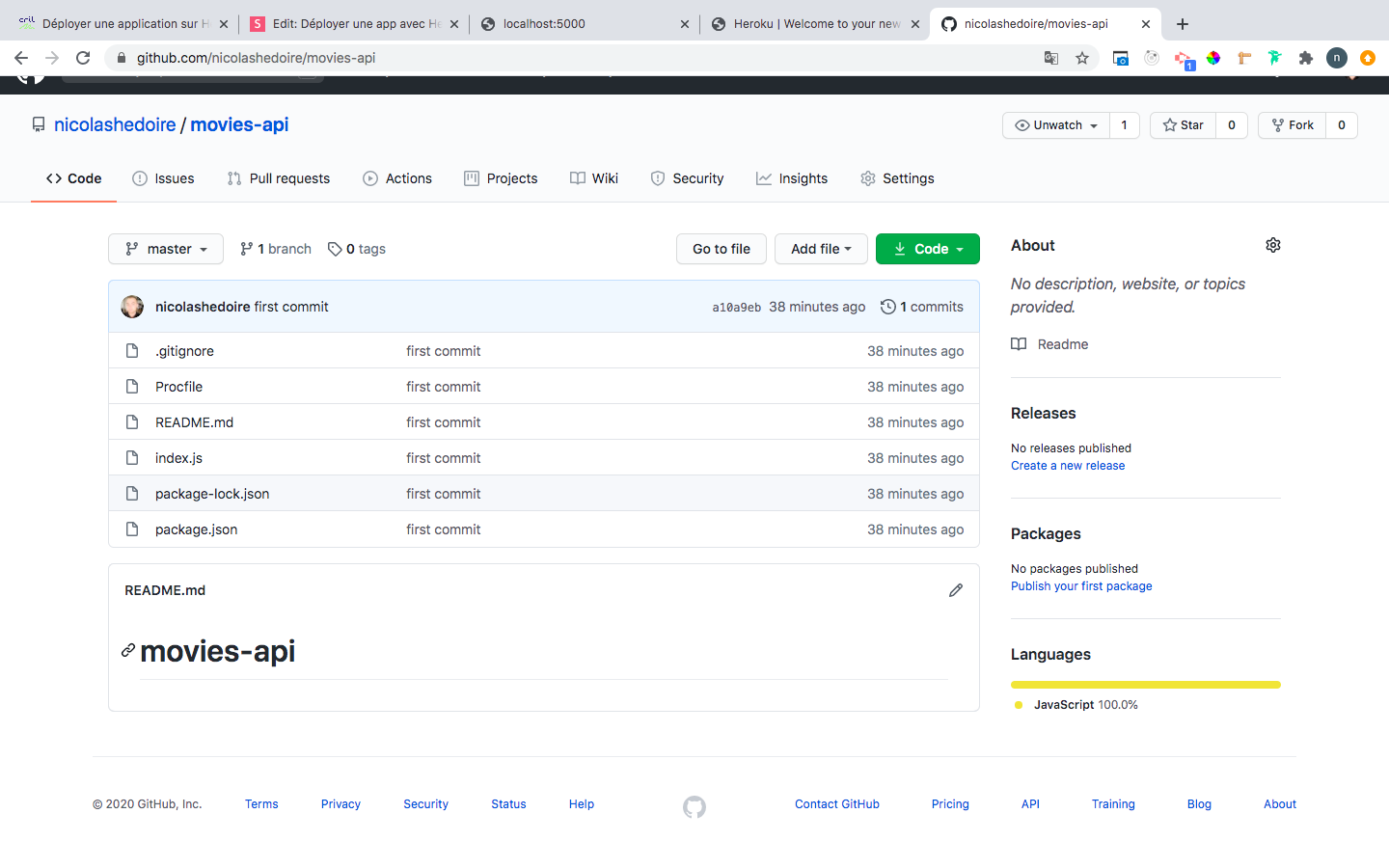Open the green Code download dropdown
This screenshot has height=868, width=1389.
pyautogui.click(x=928, y=249)
